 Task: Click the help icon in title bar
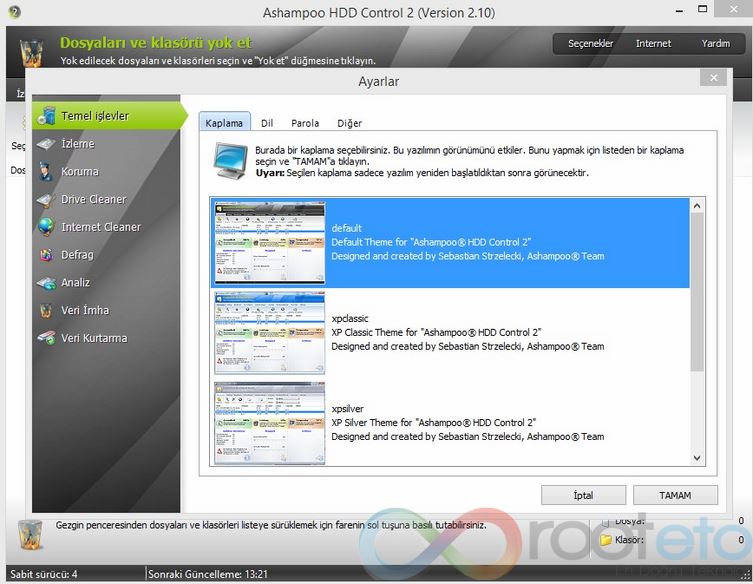click(14, 12)
